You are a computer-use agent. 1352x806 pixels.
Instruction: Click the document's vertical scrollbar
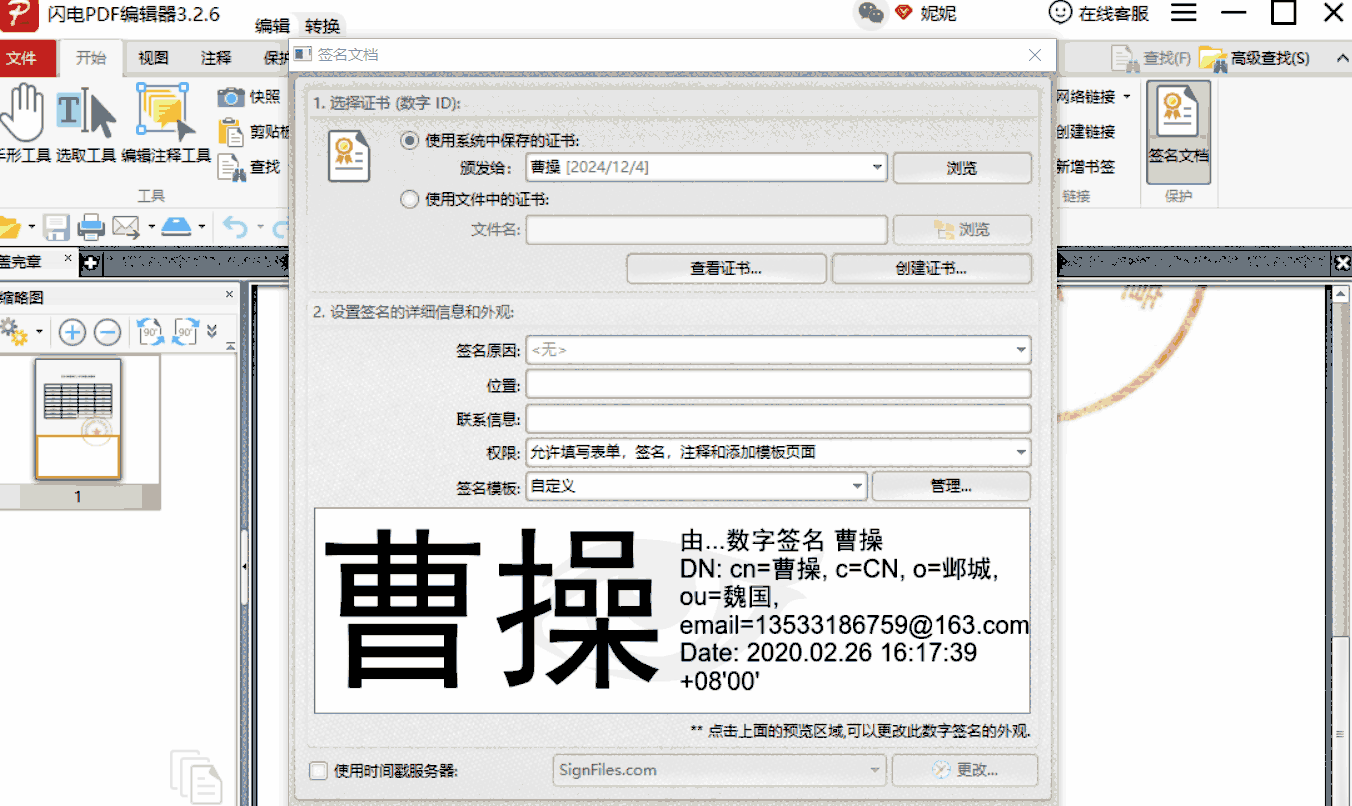[1341, 545]
